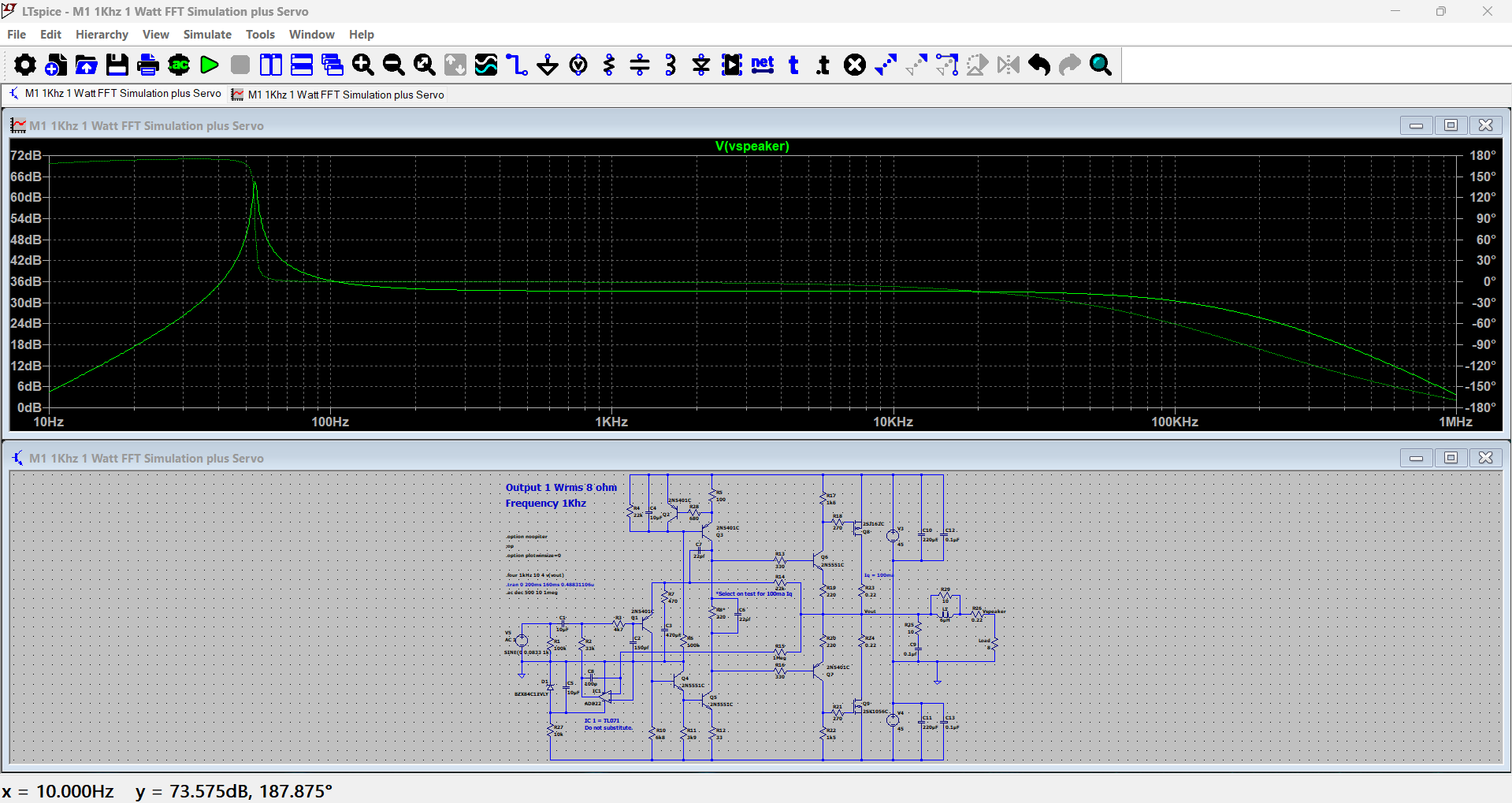This screenshot has width=1512, height=803.
Task: Select the Delete tool
Action: 855,65
